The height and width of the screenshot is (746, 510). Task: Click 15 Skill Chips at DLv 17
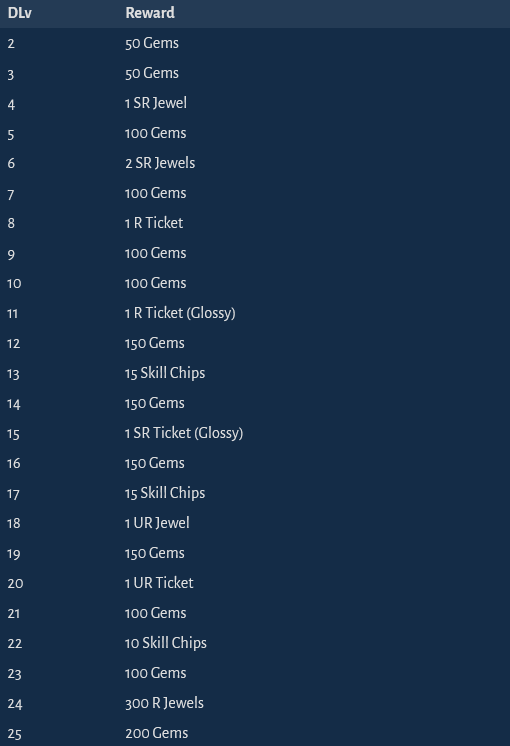tap(165, 493)
